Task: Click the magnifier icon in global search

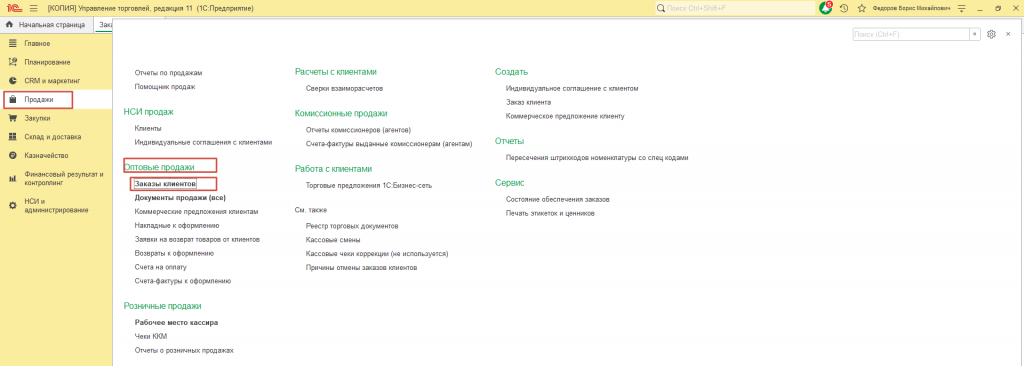Action: [660, 8]
